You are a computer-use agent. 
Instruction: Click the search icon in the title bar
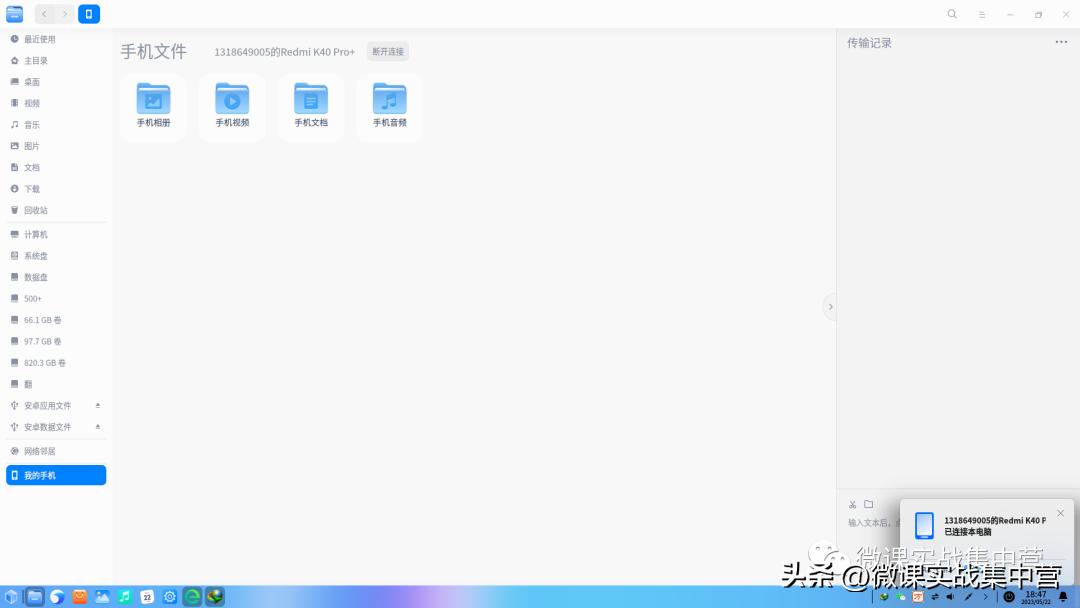951,14
